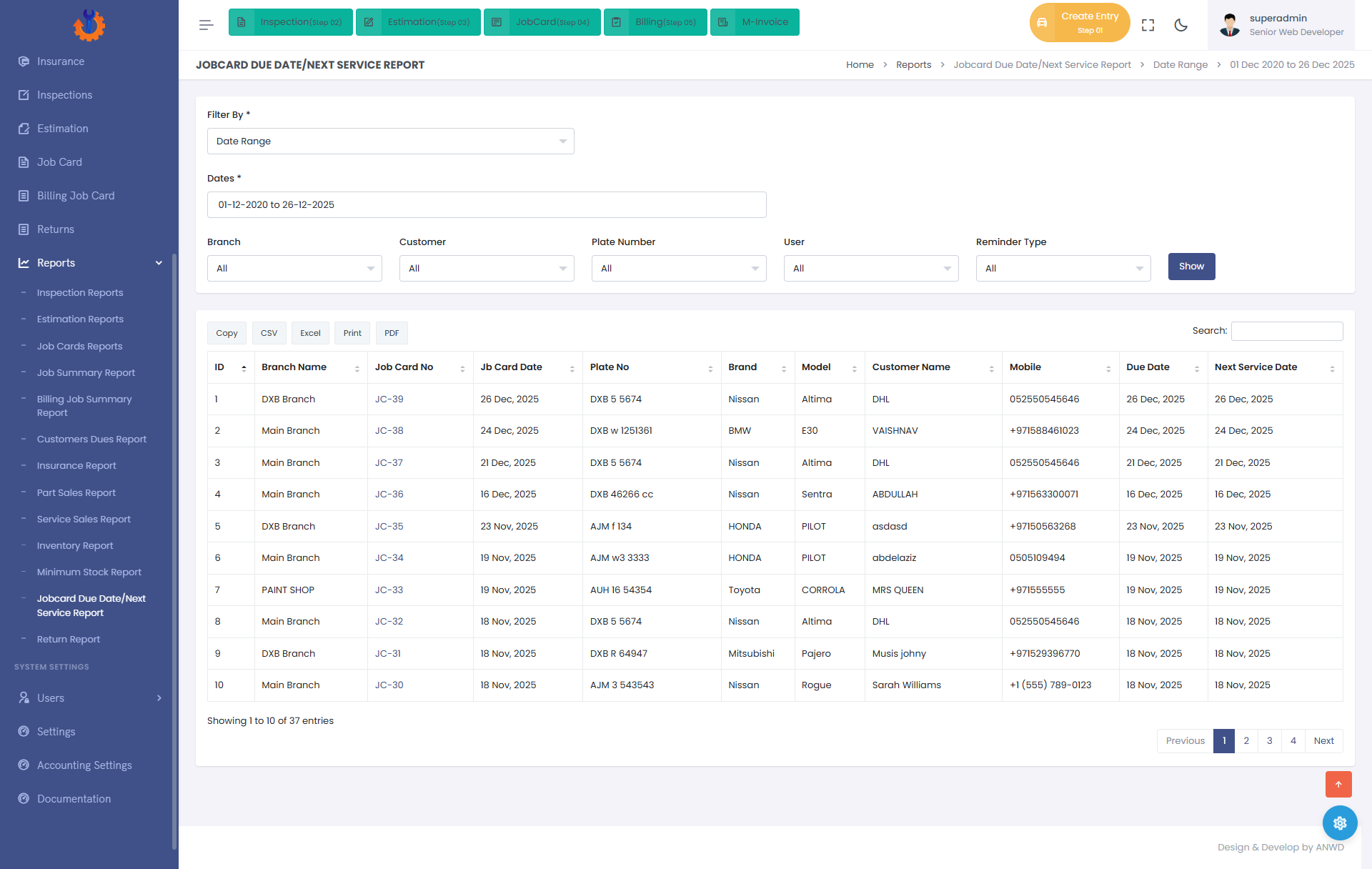
Task: Click the orange back-to-top arrow button
Action: tap(1338, 784)
